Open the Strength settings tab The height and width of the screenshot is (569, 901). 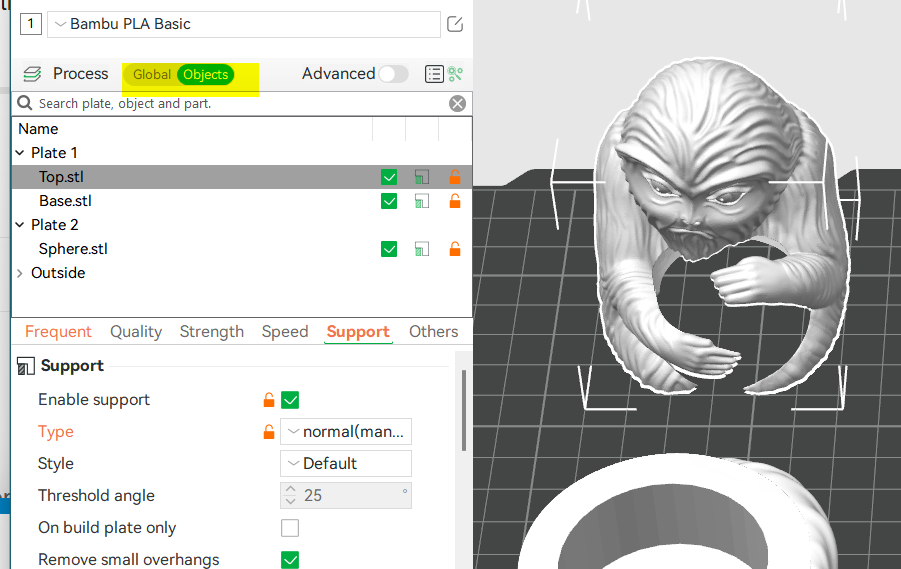click(211, 332)
